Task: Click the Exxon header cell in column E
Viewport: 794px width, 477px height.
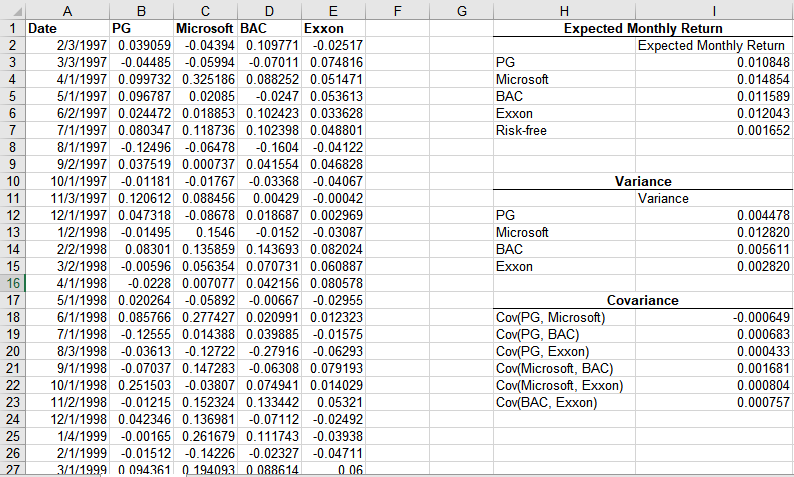Action: [x=333, y=28]
